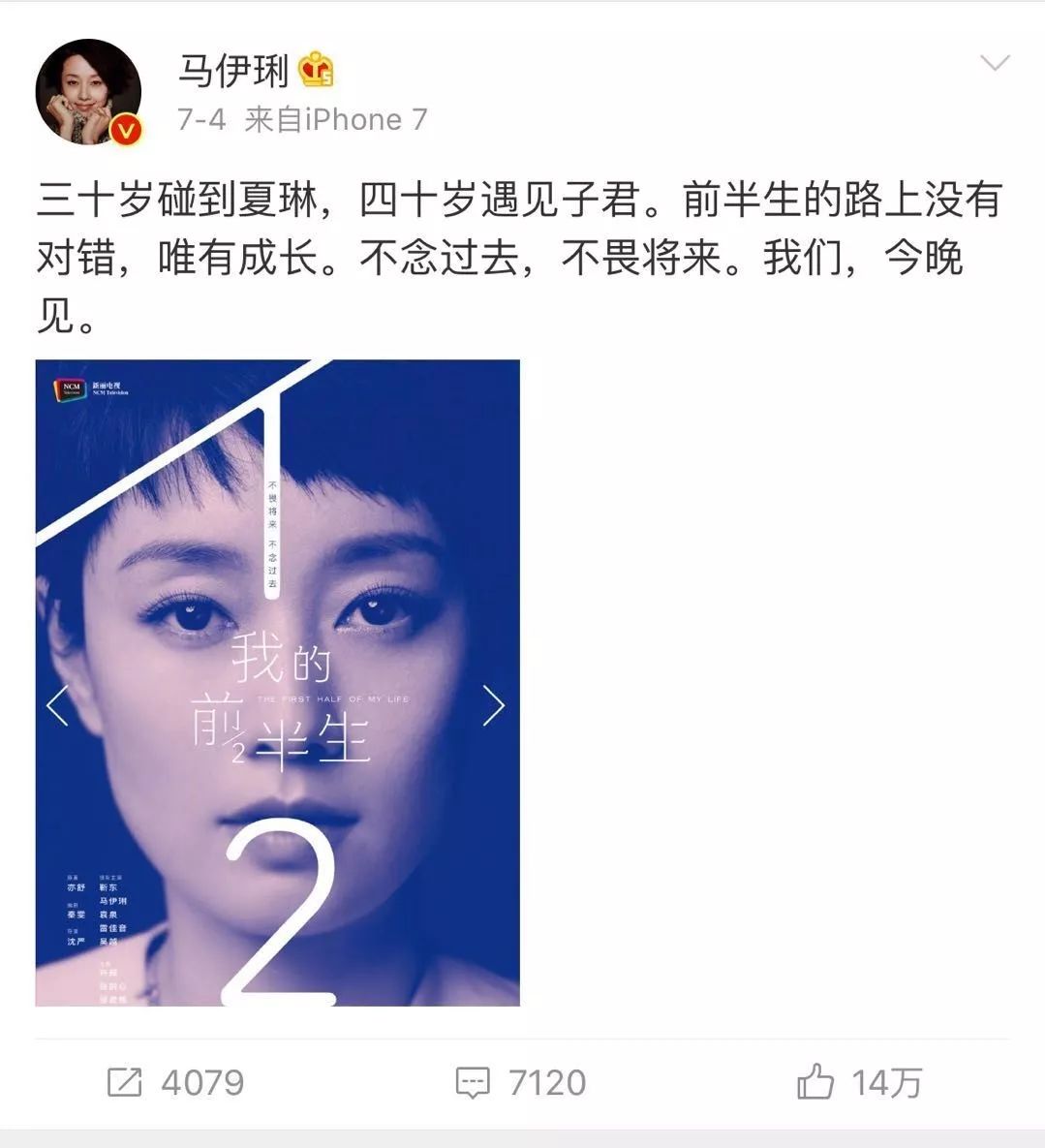The width and height of the screenshot is (1045, 1148).
Task: Click the orange verified V badge
Action: [x=127, y=131]
